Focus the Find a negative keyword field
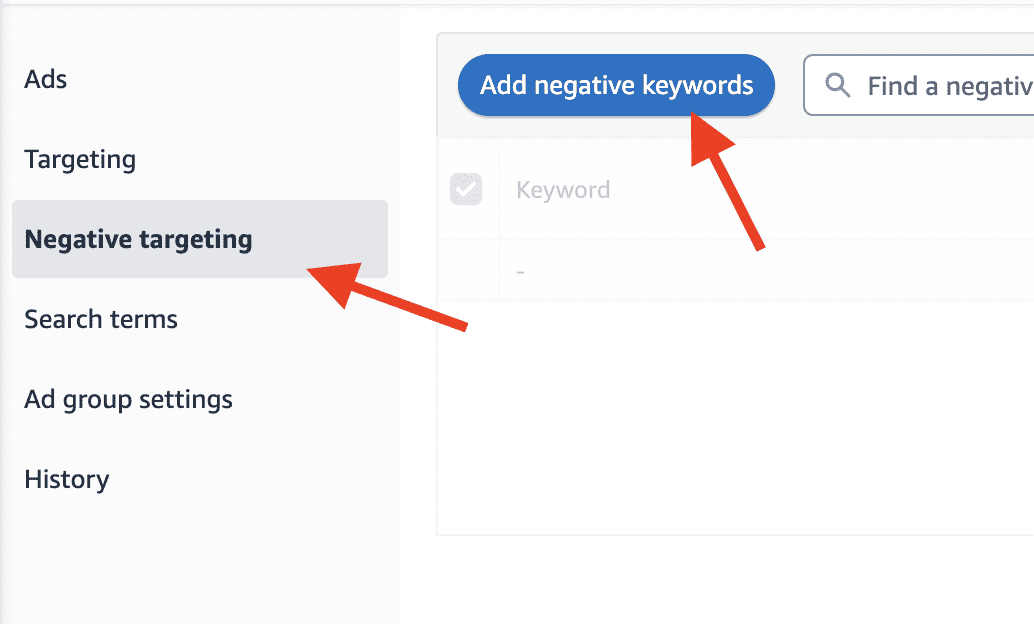 click(919, 85)
